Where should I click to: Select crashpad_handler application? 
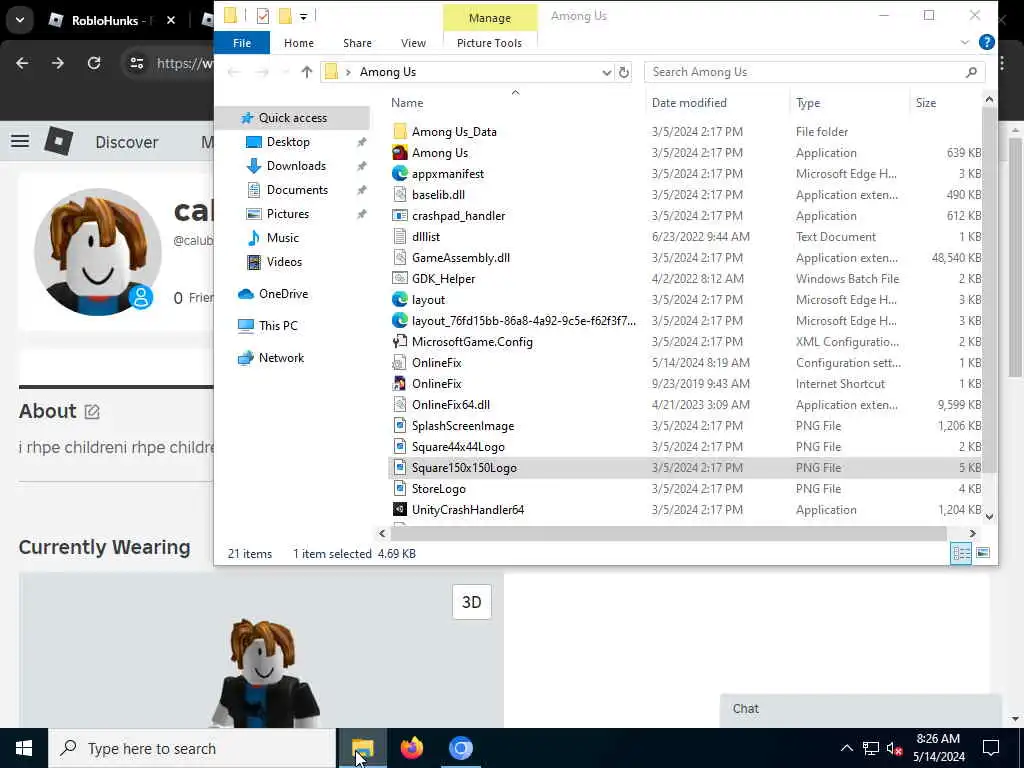click(x=458, y=216)
